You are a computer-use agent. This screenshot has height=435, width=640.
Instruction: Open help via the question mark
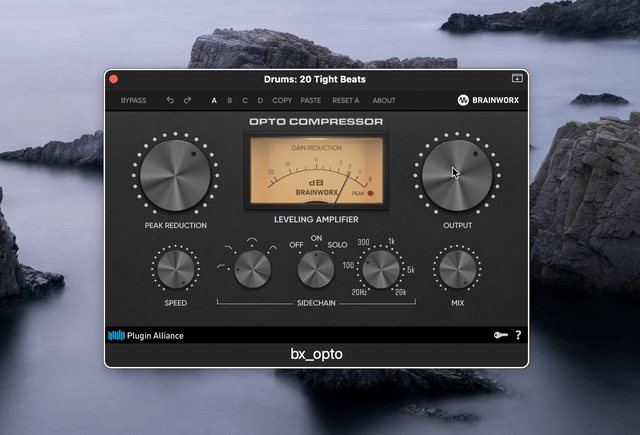[518, 335]
